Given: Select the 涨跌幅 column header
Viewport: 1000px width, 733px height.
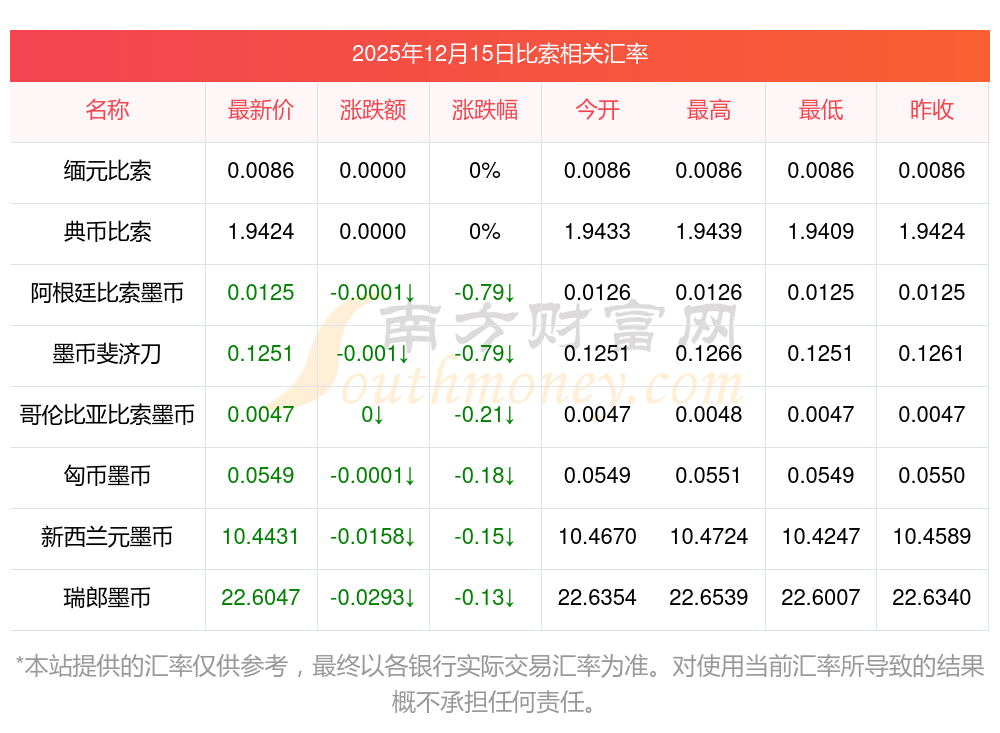Looking at the screenshot, I should [x=485, y=110].
